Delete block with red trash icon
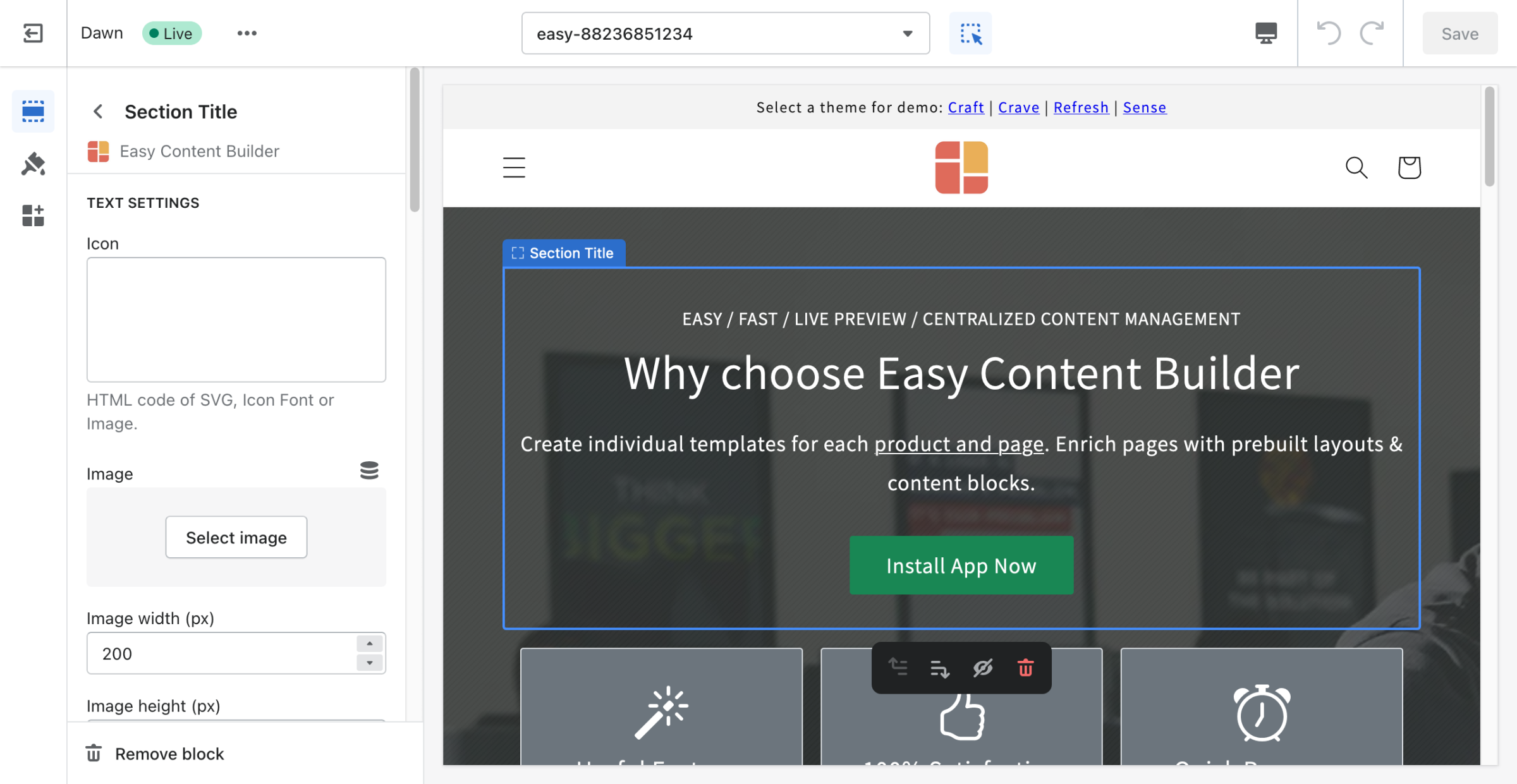The width and height of the screenshot is (1517, 784). point(1025,668)
